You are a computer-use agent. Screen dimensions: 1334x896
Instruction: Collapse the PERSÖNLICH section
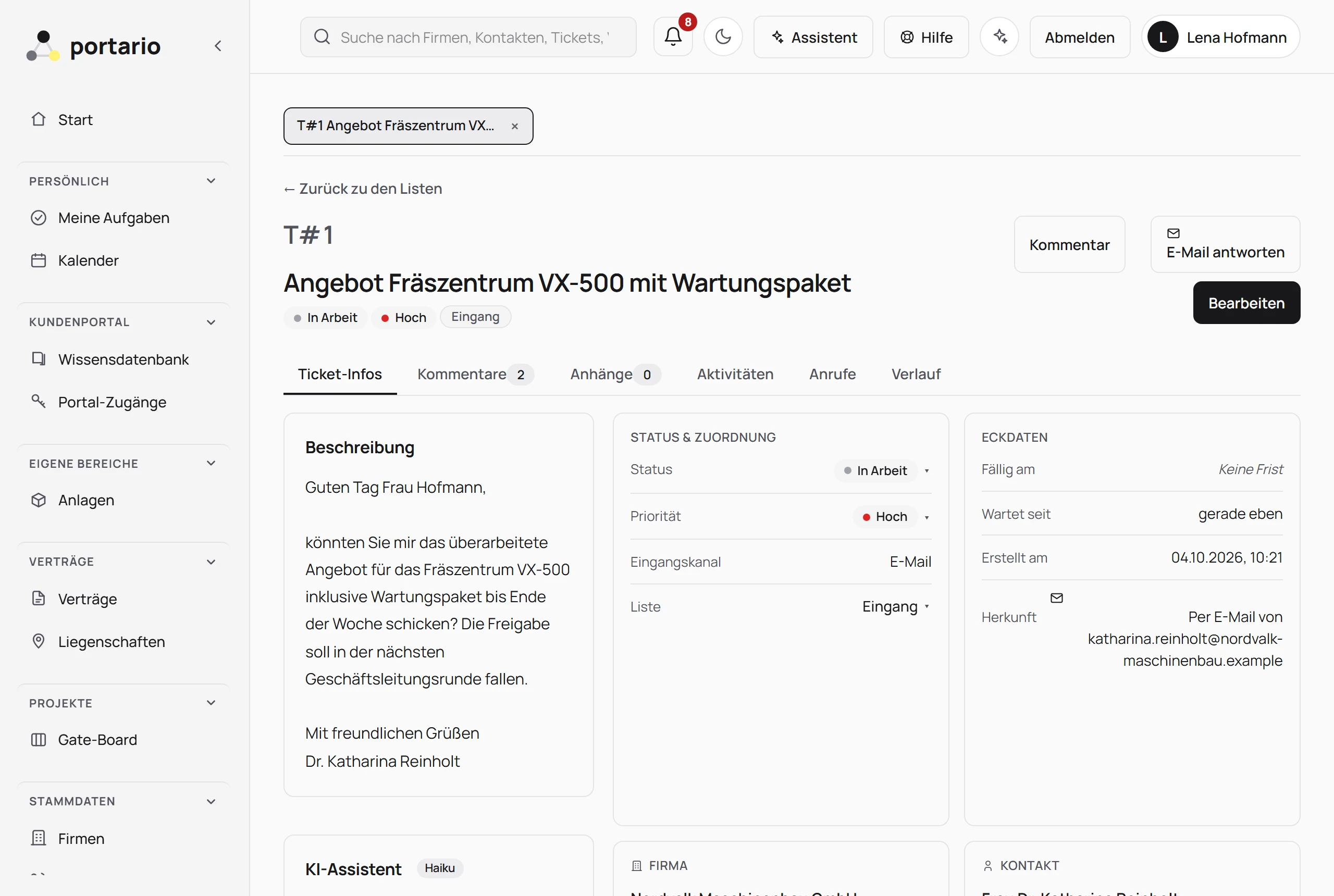(124, 181)
